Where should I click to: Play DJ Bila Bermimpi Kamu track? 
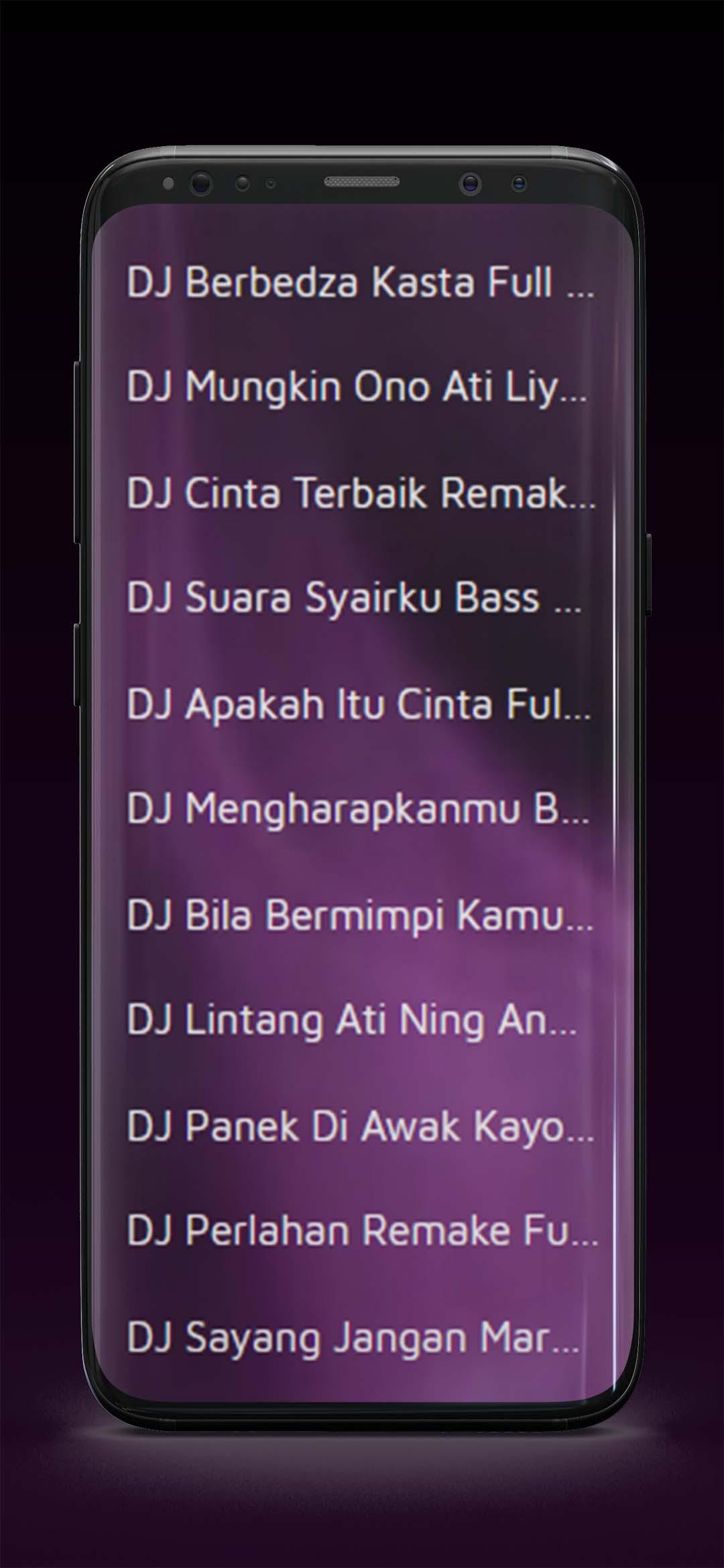coord(361,915)
